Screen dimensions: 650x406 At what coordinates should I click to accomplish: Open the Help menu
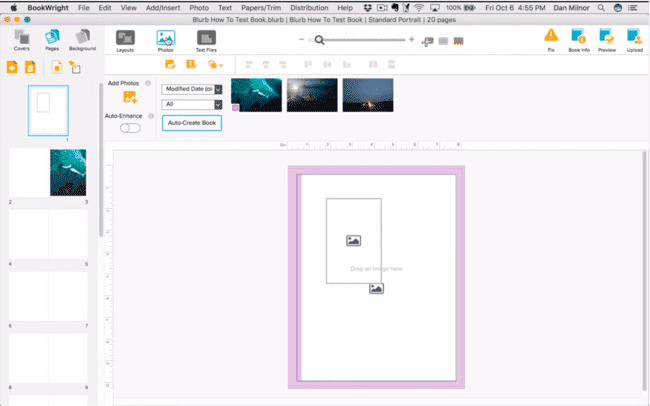[x=345, y=7]
